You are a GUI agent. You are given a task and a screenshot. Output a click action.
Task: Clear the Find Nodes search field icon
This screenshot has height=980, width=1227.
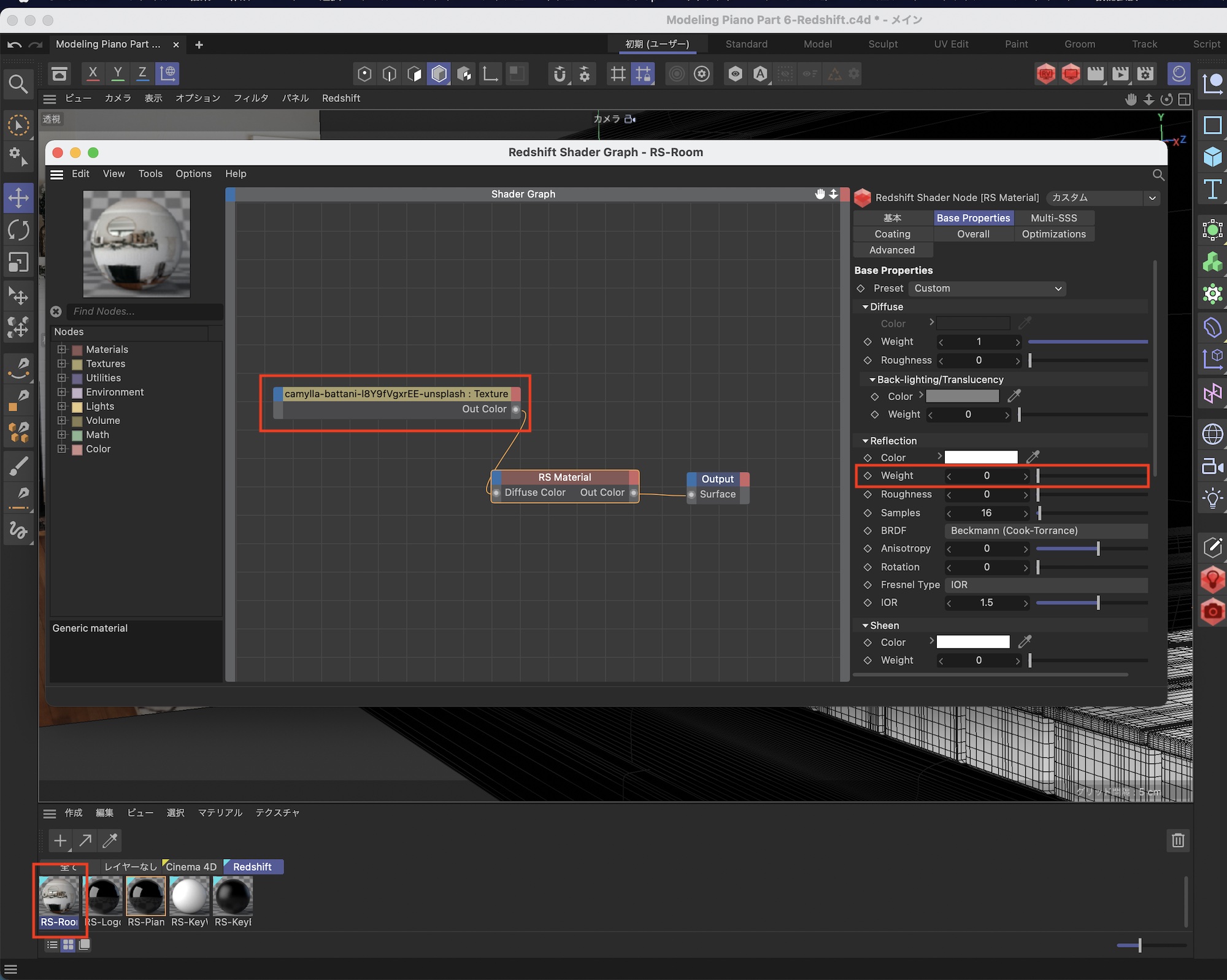(56, 312)
